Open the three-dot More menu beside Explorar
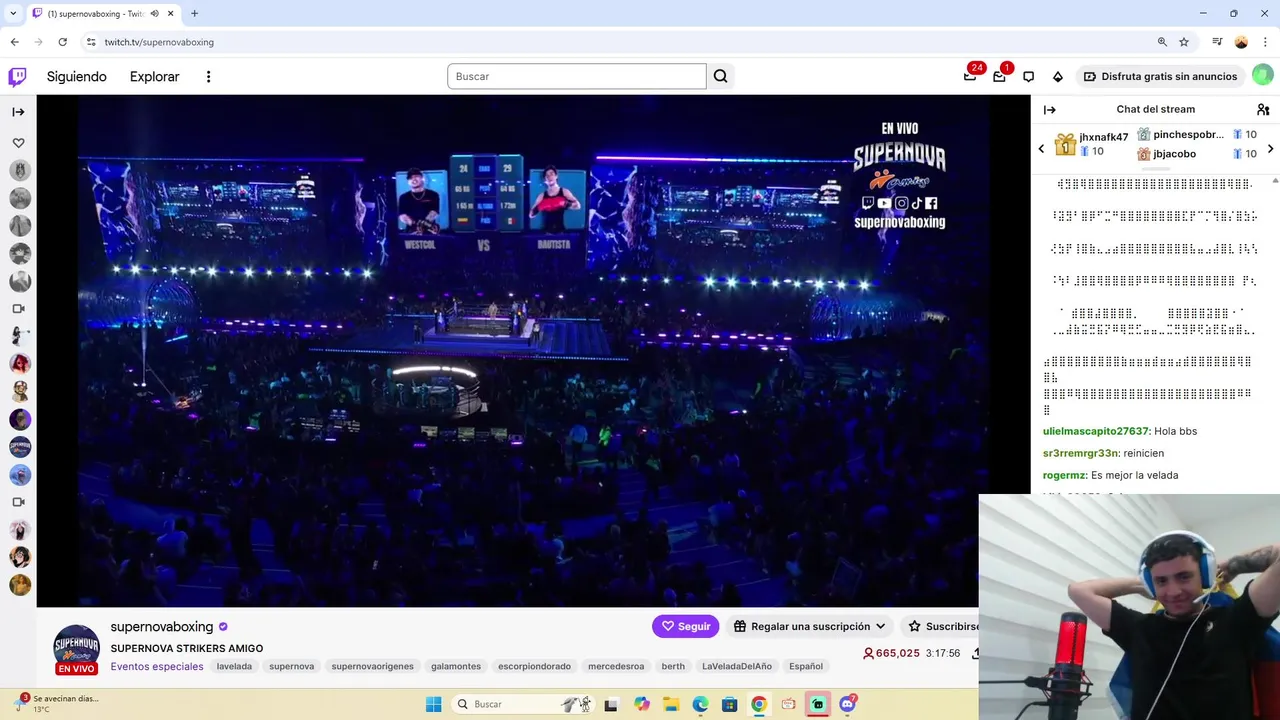1280x720 pixels. pos(208,77)
